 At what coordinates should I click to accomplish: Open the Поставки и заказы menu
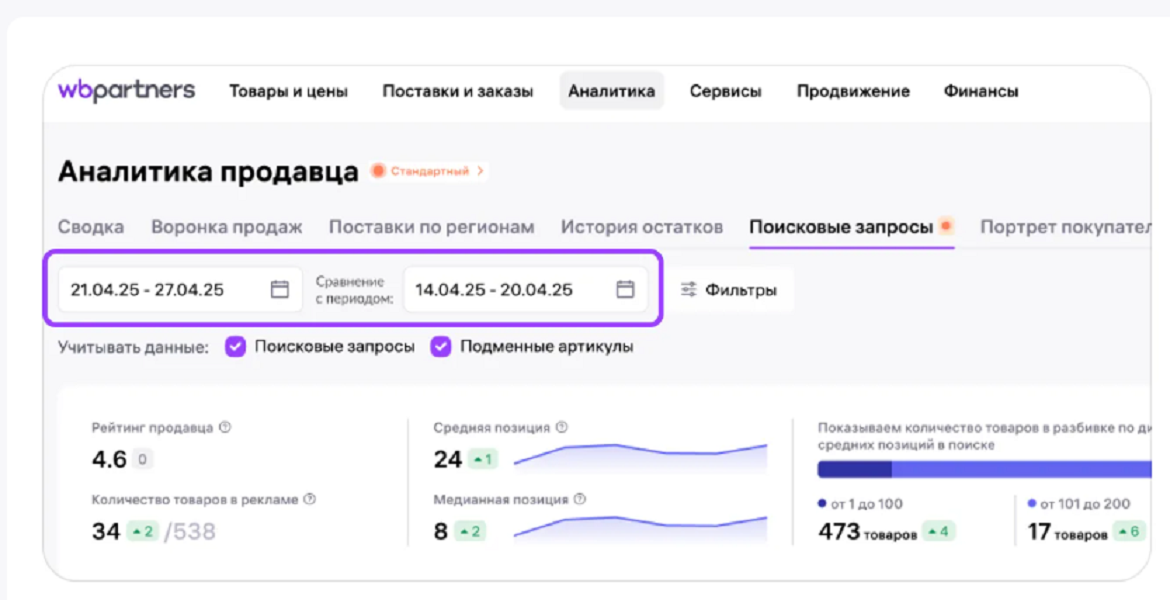pyautogui.click(x=457, y=91)
